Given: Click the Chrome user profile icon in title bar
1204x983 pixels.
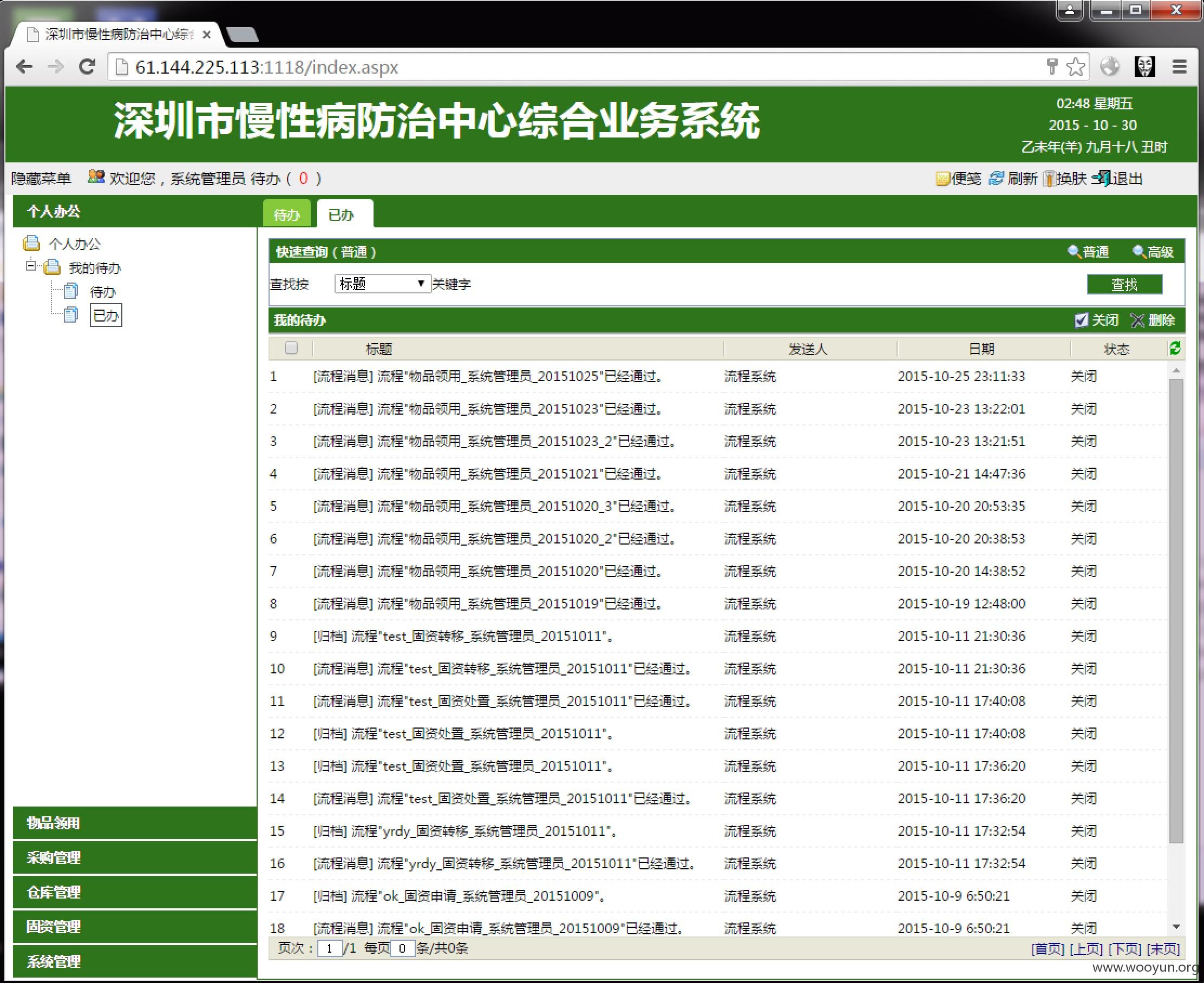Looking at the screenshot, I should (x=1069, y=10).
